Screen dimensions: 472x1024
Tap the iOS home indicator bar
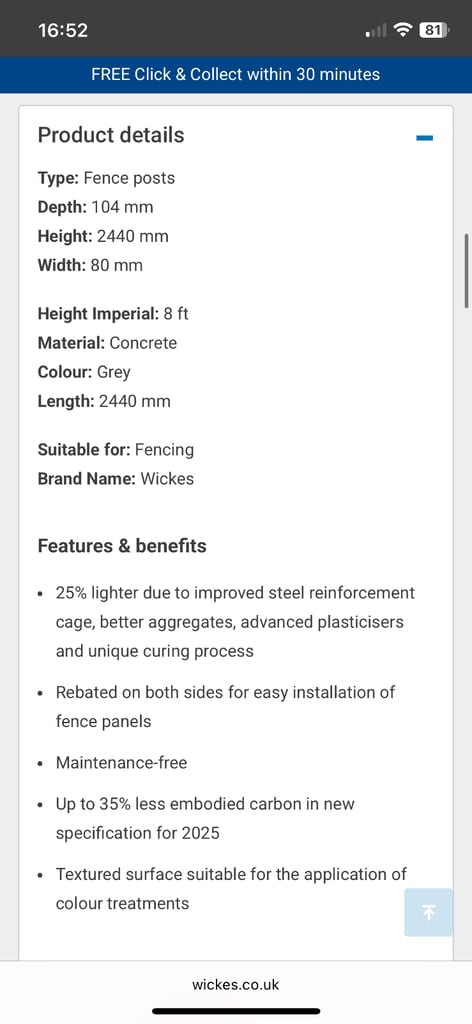coord(236,1011)
